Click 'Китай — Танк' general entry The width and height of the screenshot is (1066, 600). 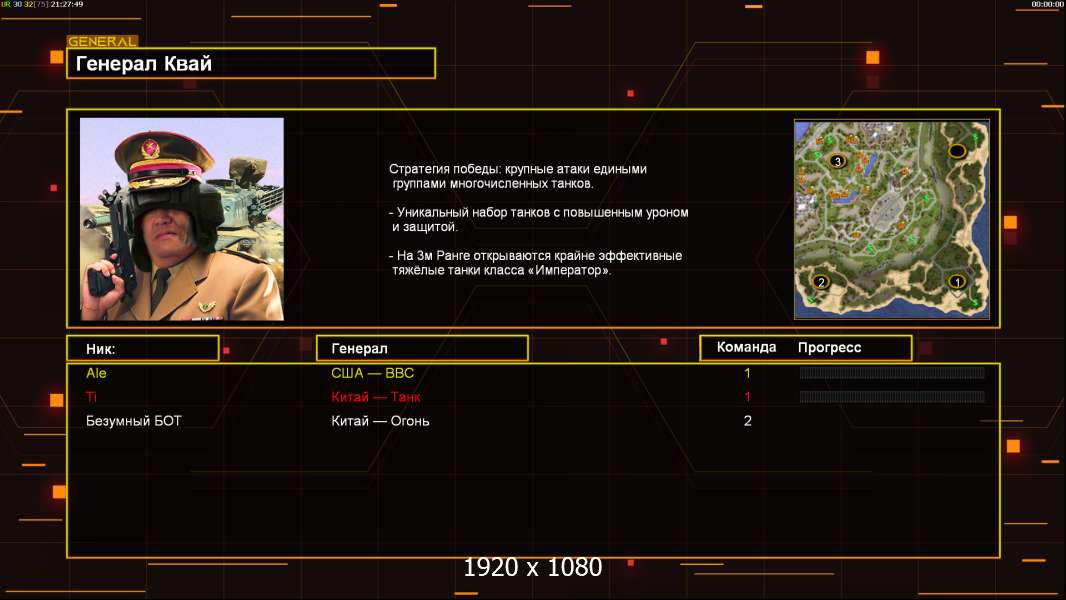click(x=375, y=396)
